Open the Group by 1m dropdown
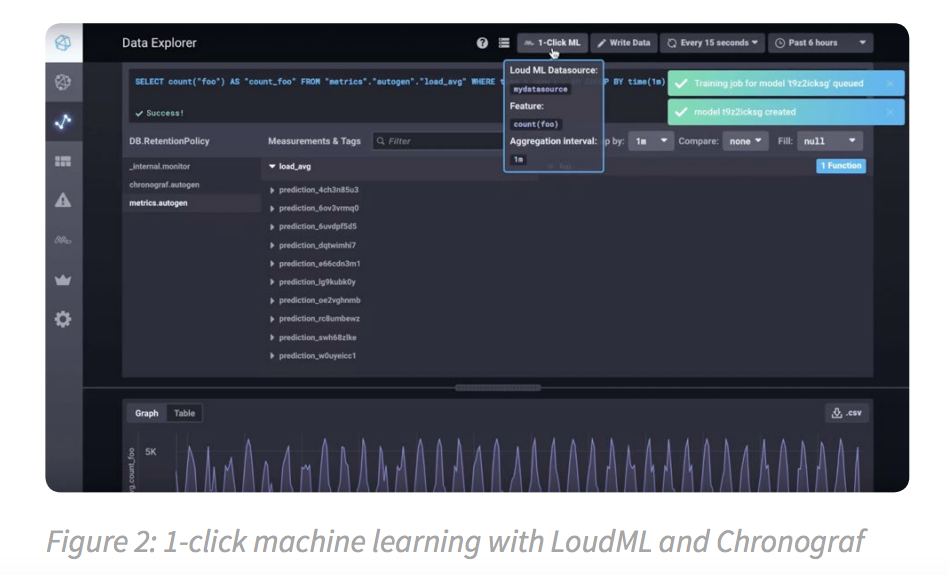The image size is (948, 575). [x=651, y=141]
